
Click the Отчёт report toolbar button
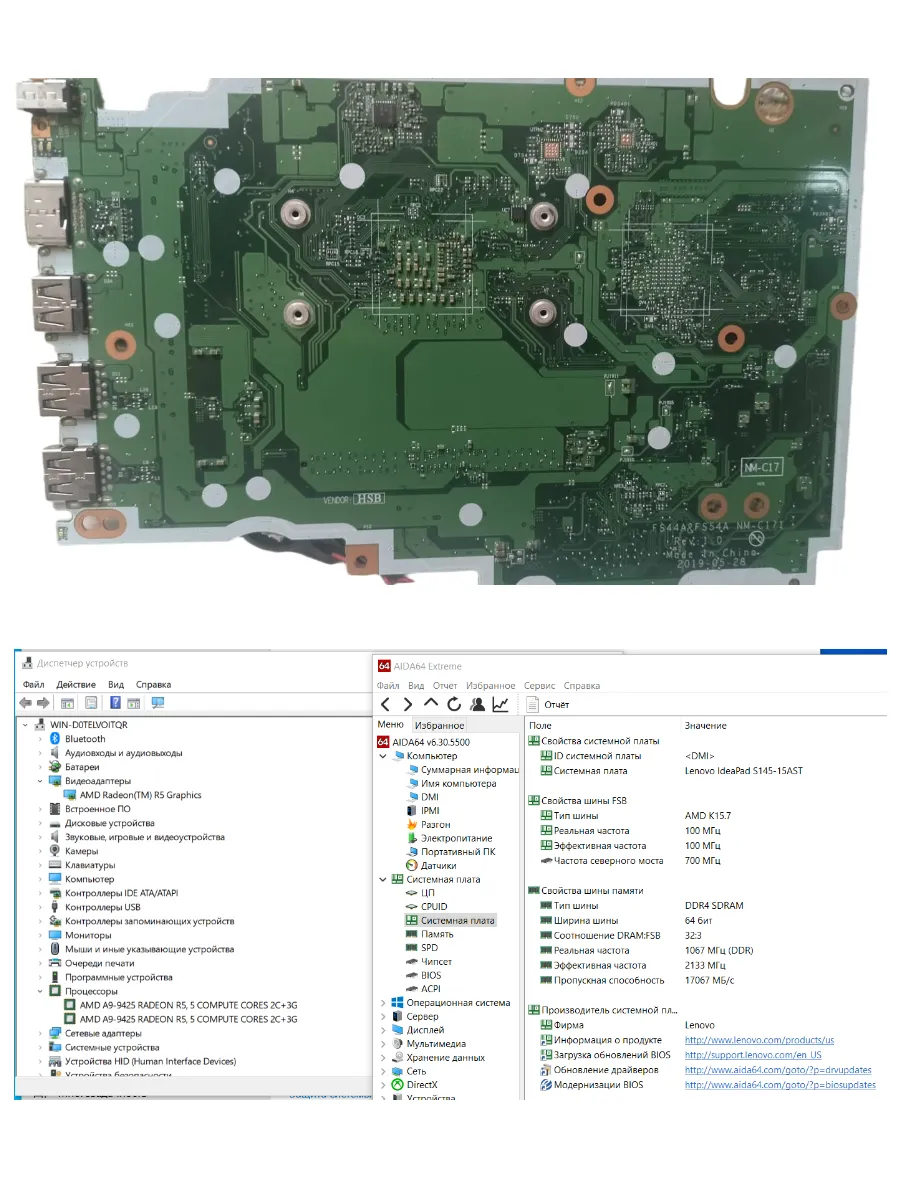(x=548, y=705)
